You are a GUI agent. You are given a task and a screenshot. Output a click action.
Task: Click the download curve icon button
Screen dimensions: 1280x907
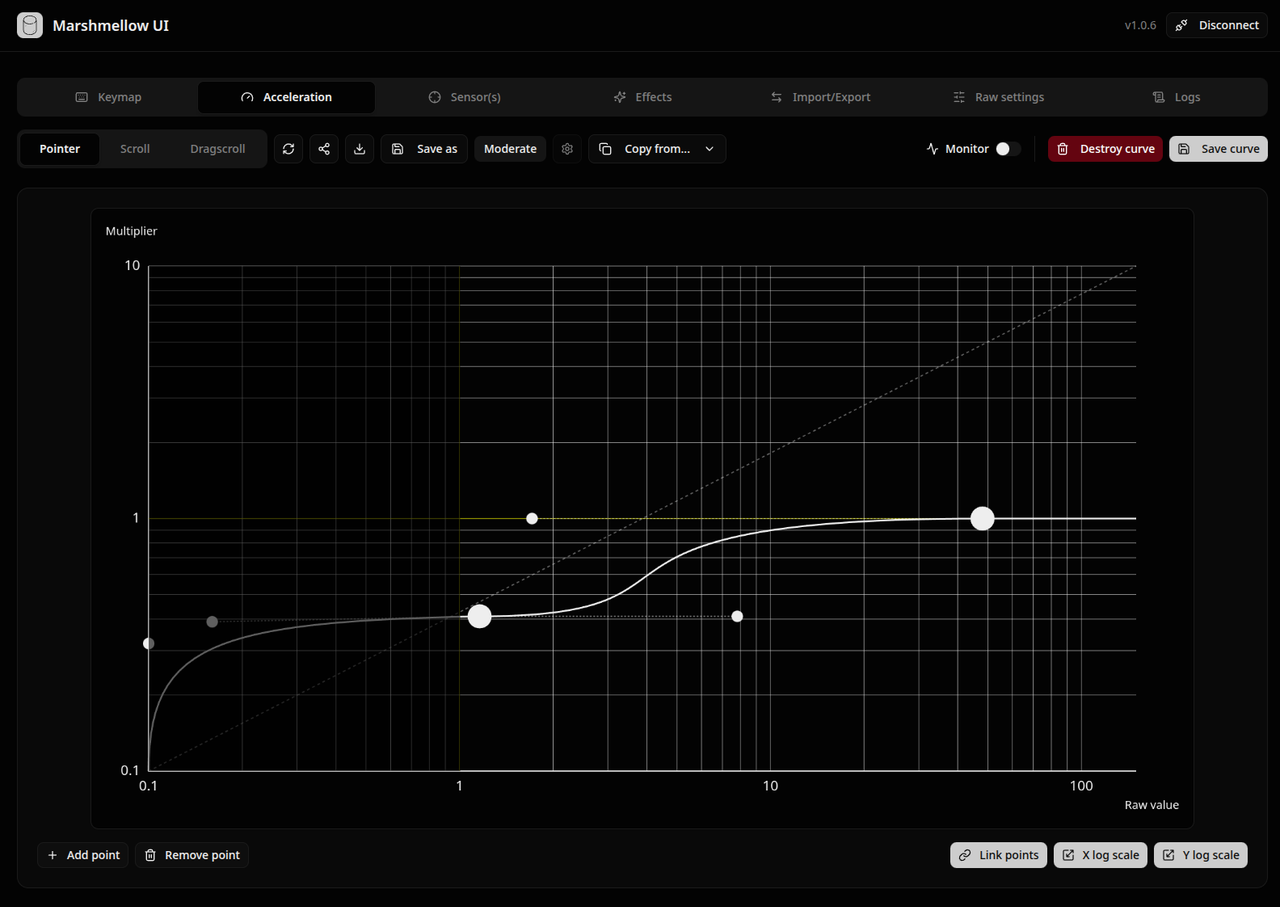click(x=360, y=149)
